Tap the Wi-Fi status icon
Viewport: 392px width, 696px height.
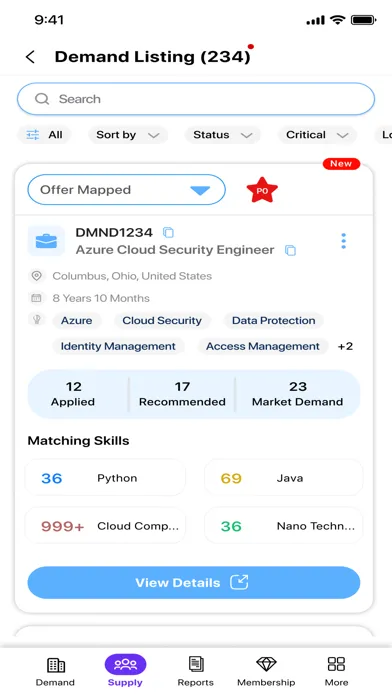click(338, 20)
